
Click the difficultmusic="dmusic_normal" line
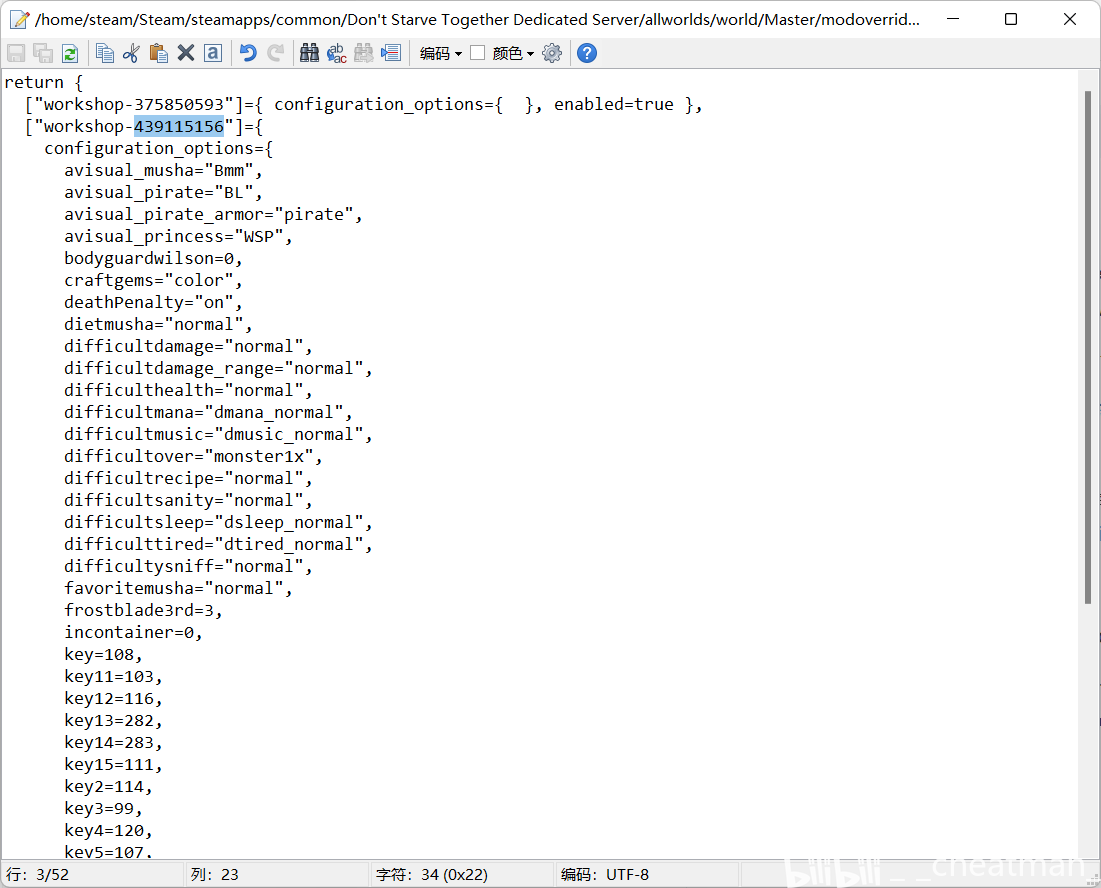(218, 435)
